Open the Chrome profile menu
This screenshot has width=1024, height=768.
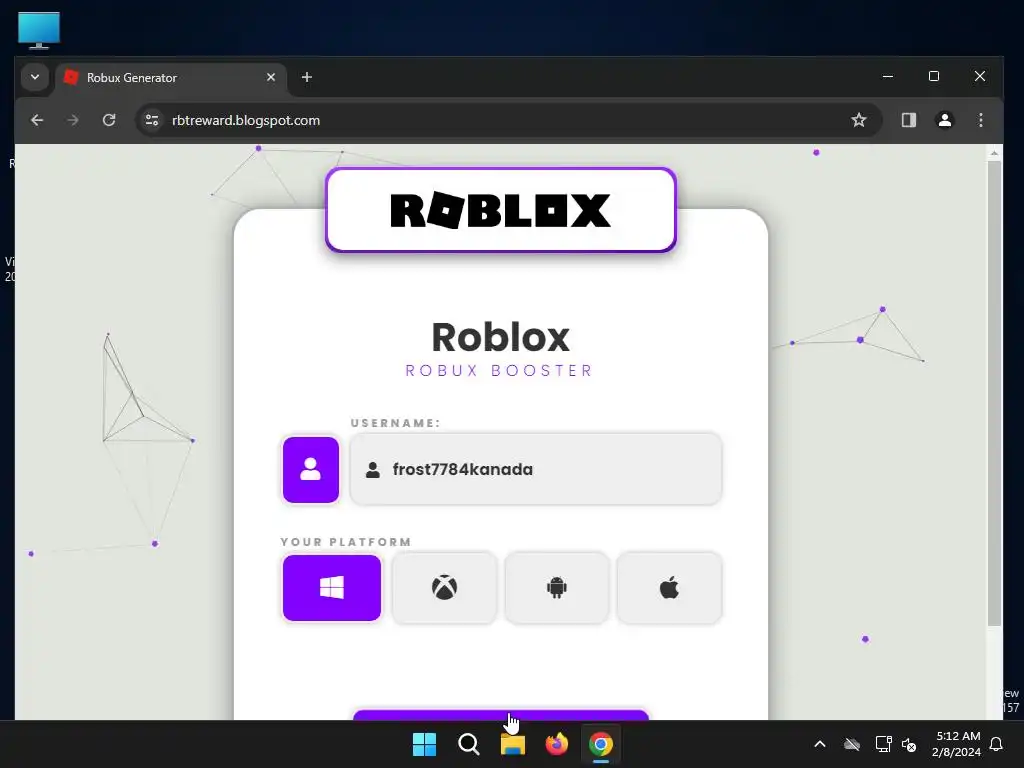click(945, 120)
